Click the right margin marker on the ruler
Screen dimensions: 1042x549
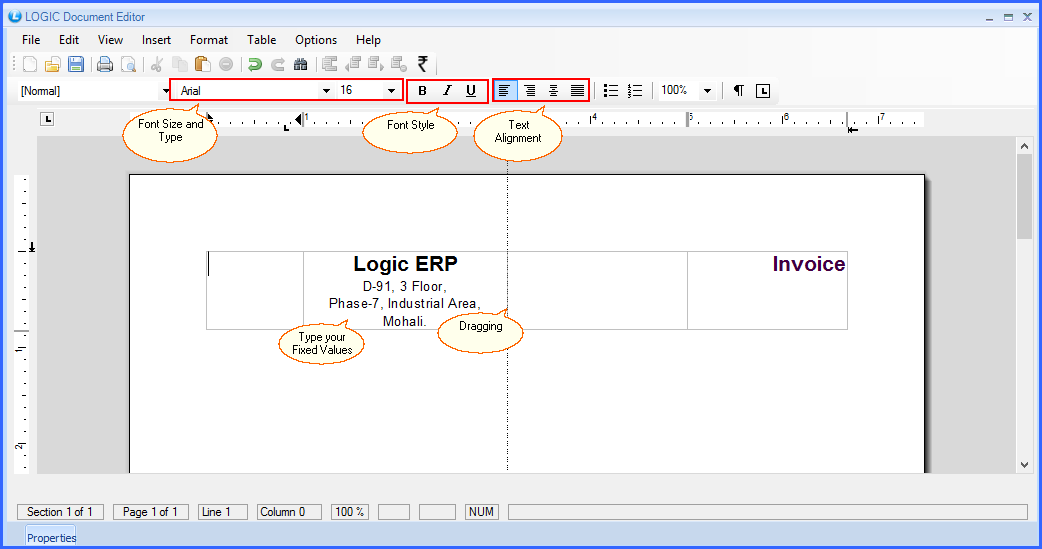point(853,130)
